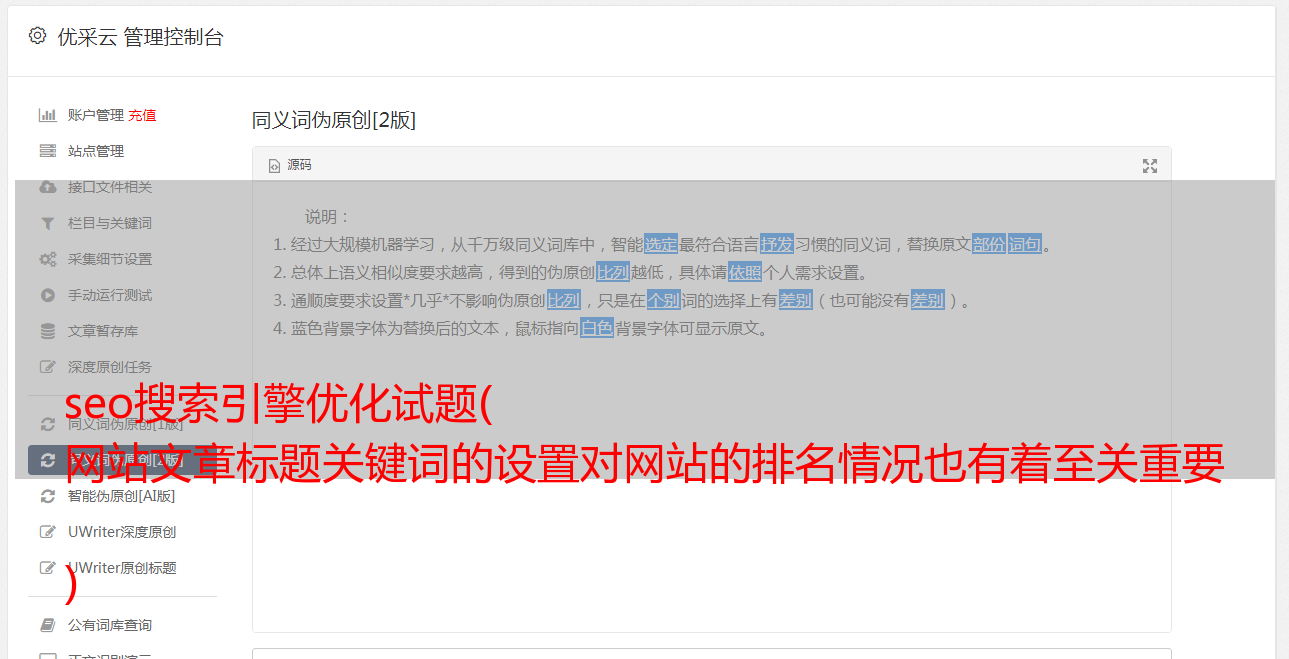Image resolution: width=1289 pixels, height=659 pixels.
Task: Click highlighted word 白色 in line four
Action: click(597, 328)
